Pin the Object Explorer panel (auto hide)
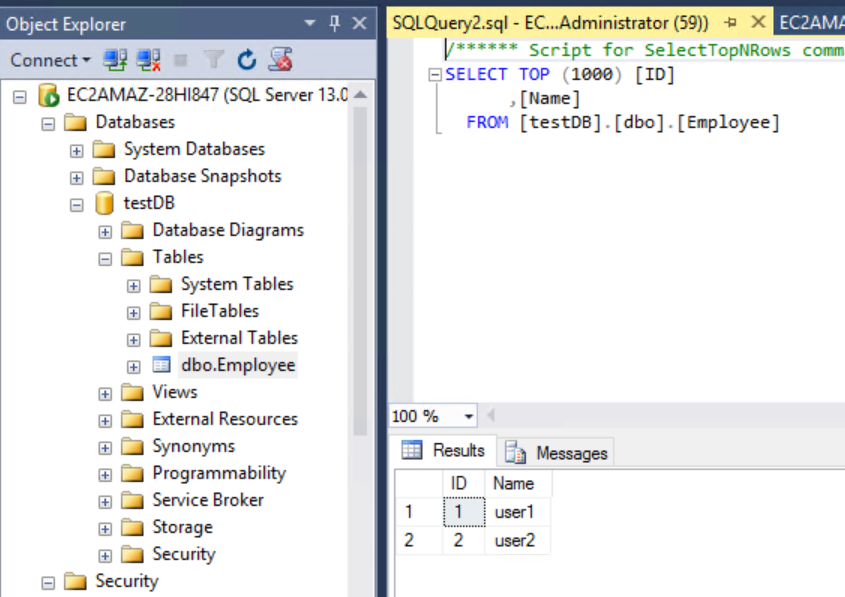 335,23
